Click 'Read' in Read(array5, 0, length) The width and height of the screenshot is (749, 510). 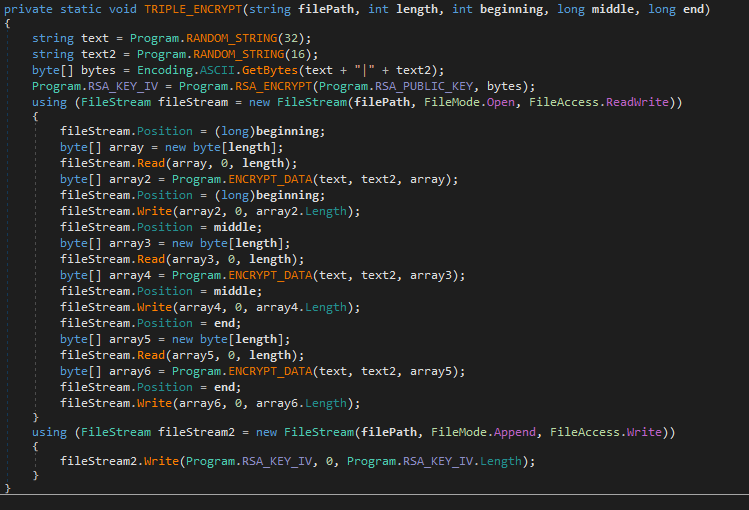[x=151, y=355]
